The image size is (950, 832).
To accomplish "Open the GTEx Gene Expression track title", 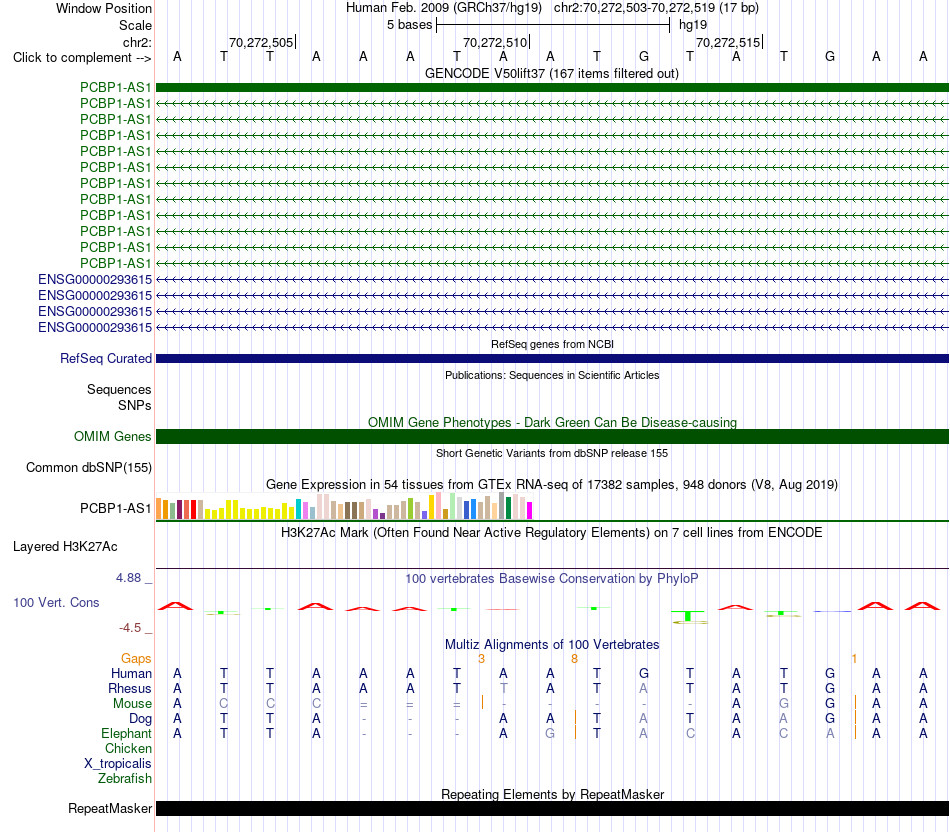I will [552, 484].
